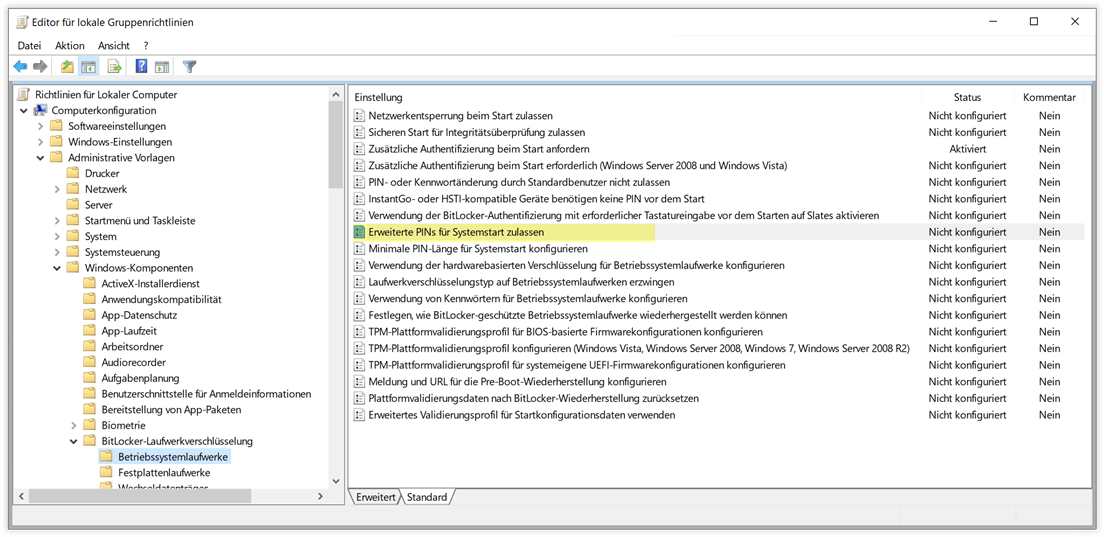The image size is (1104, 537).
Task: Toggle the action pane toolbar icon
Action: (x=162, y=67)
